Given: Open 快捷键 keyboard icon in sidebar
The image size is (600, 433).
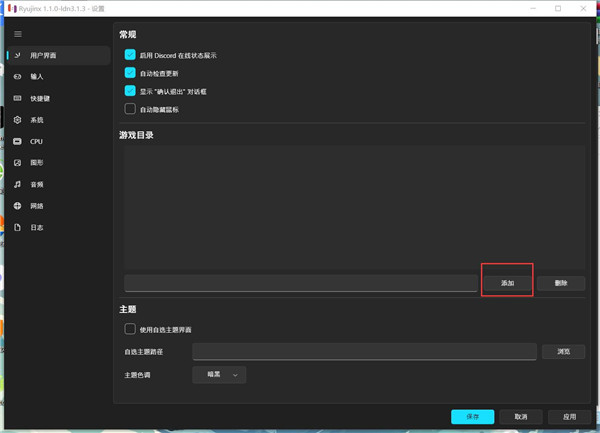Looking at the screenshot, I should [17, 99].
